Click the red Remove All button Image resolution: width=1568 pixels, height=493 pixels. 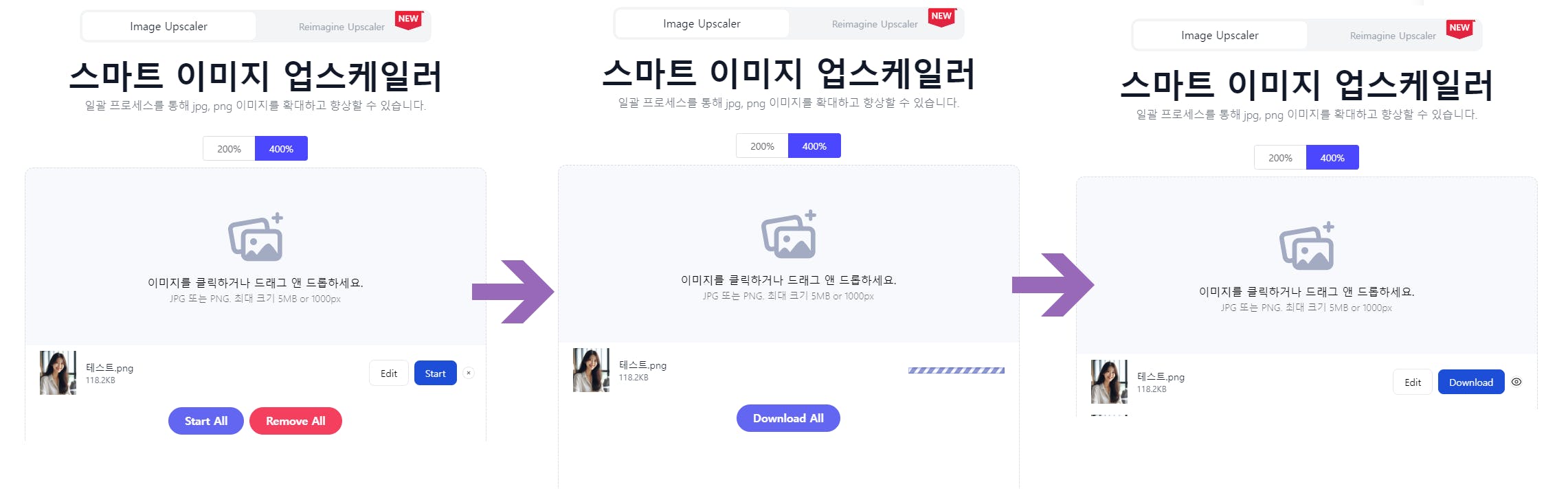tap(295, 421)
